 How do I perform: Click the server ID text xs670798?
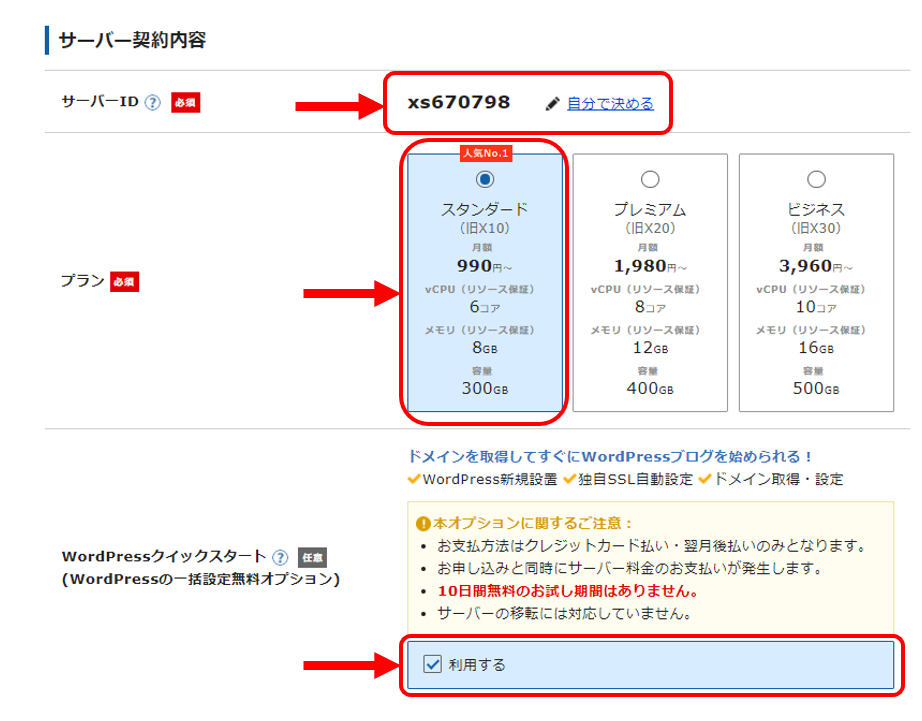coord(459,102)
